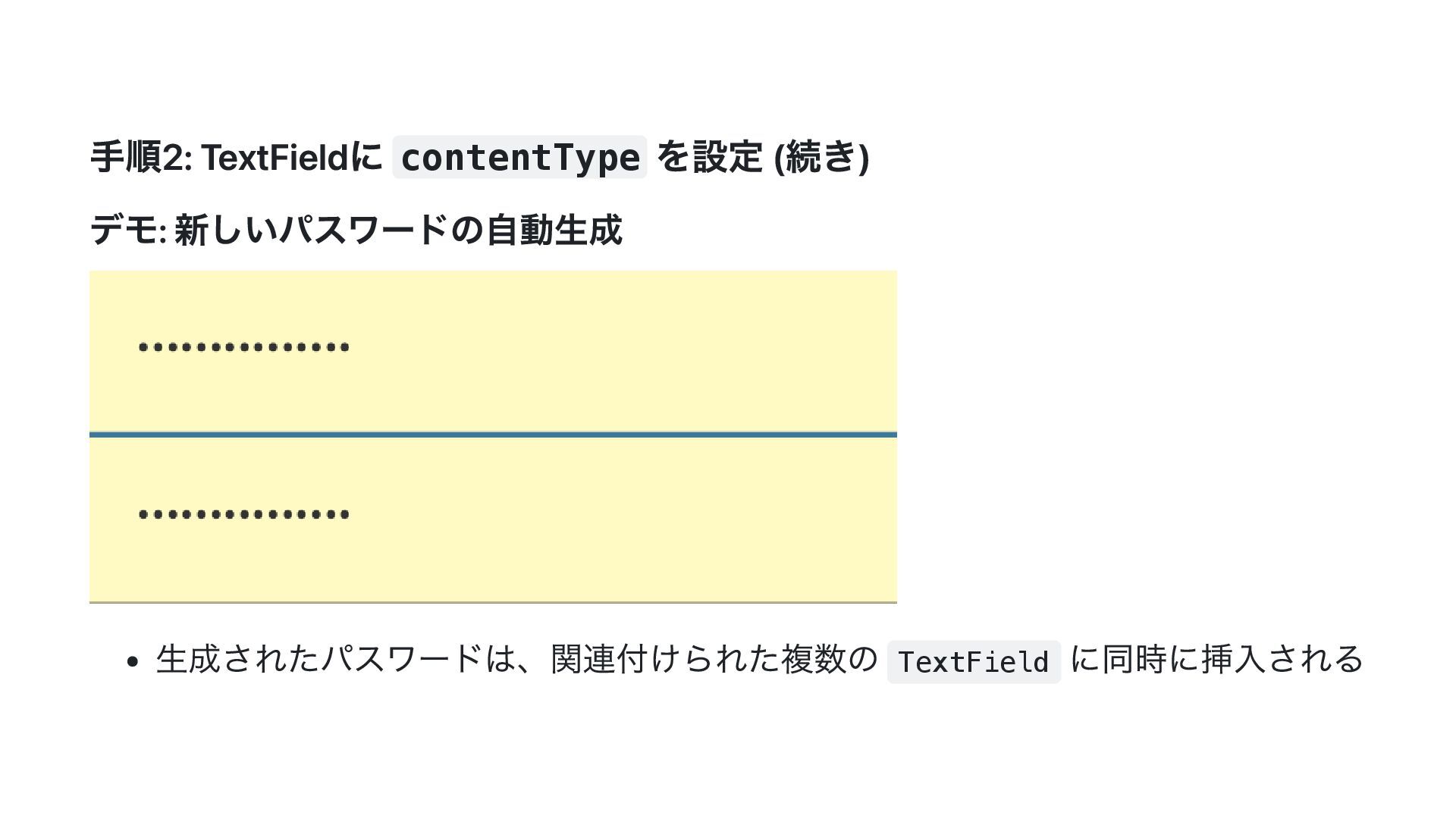The image size is (1456, 819).
Task: Click the gray underline below lower field
Action: tap(493, 602)
